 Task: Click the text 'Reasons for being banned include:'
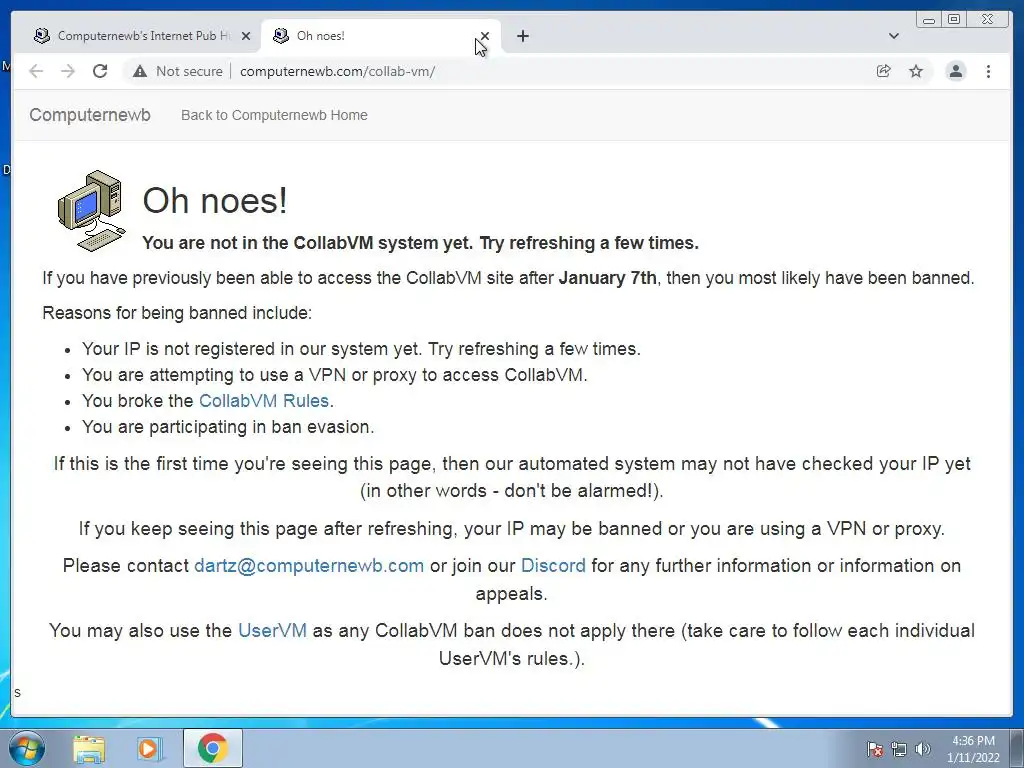coord(177,313)
